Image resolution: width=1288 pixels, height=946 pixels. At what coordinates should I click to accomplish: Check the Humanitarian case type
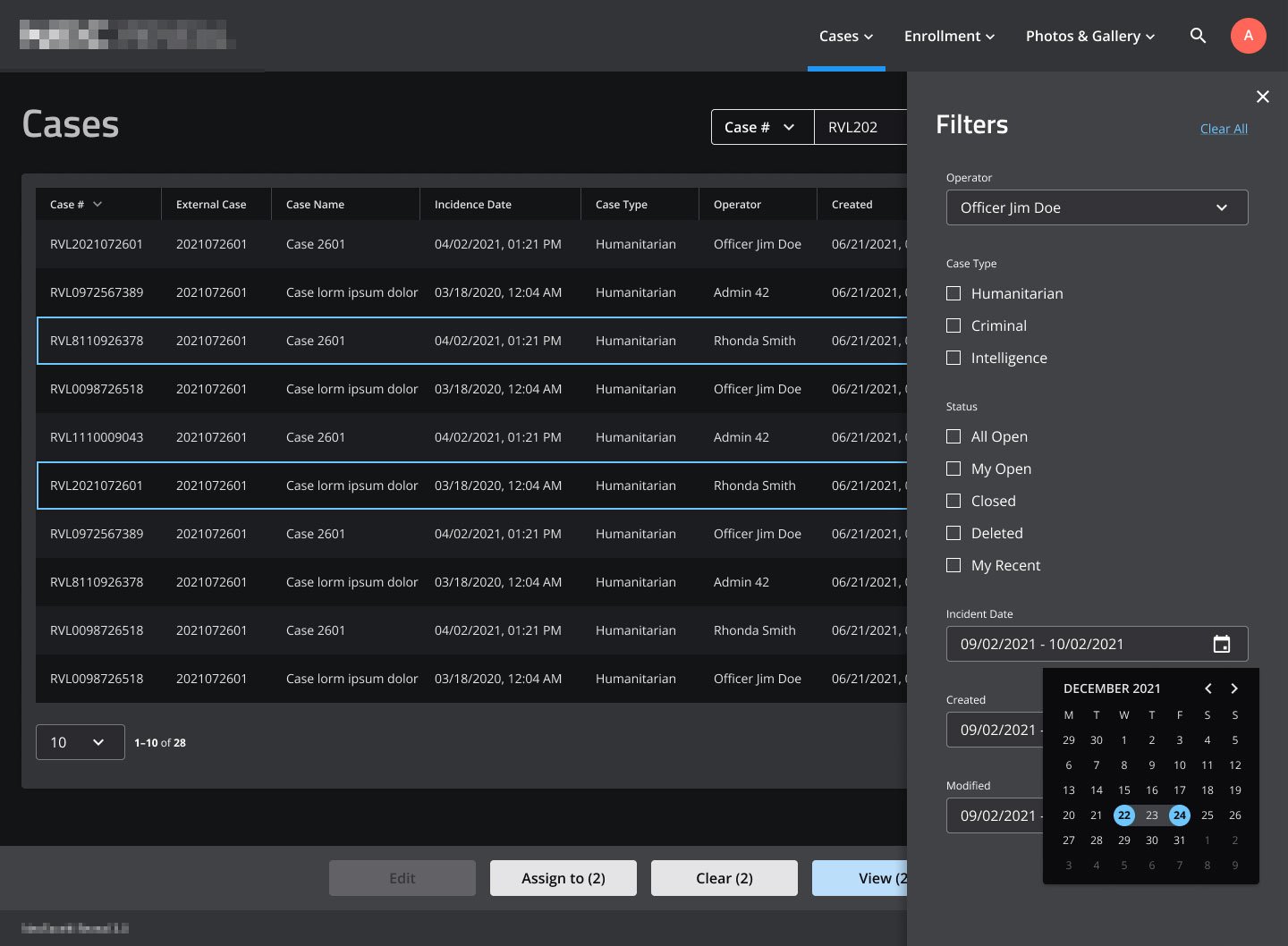[x=953, y=293]
